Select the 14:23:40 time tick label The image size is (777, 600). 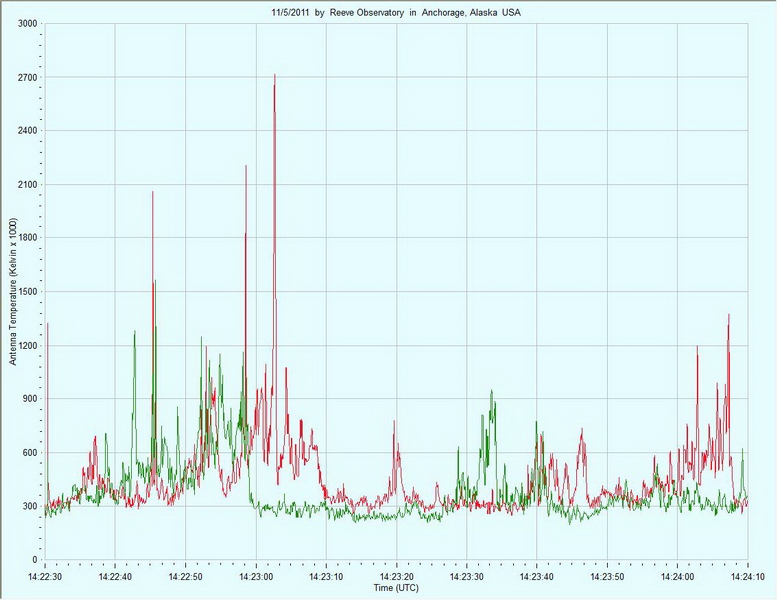click(x=537, y=577)
